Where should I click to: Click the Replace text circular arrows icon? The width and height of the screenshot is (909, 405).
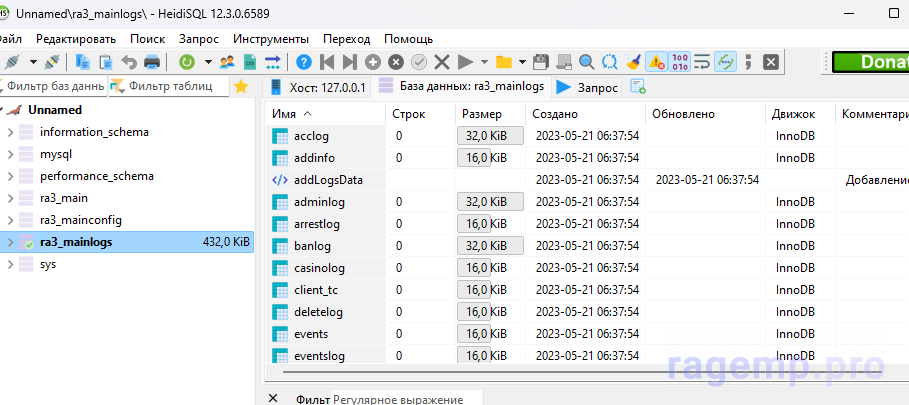tap(610, 61)
